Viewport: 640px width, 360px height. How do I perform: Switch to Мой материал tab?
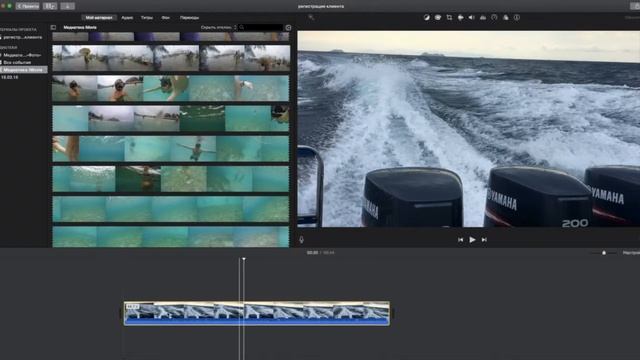[99, 18]
